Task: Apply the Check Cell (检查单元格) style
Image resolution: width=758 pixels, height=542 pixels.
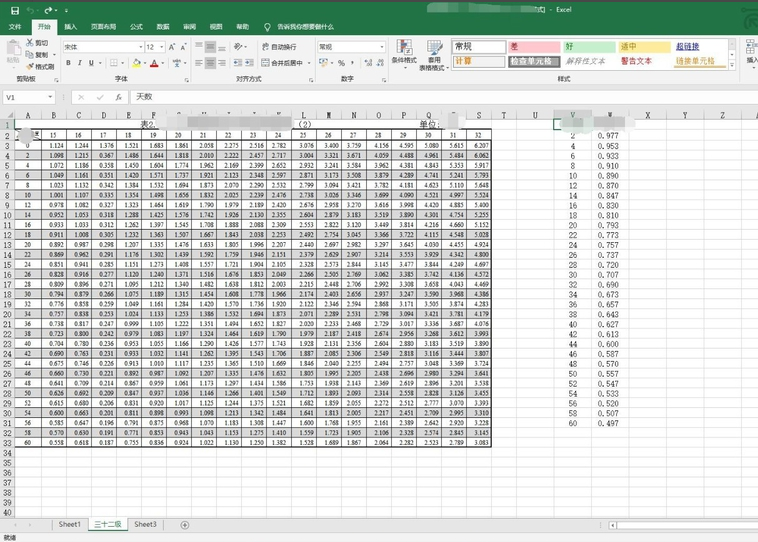Action: 534,61
